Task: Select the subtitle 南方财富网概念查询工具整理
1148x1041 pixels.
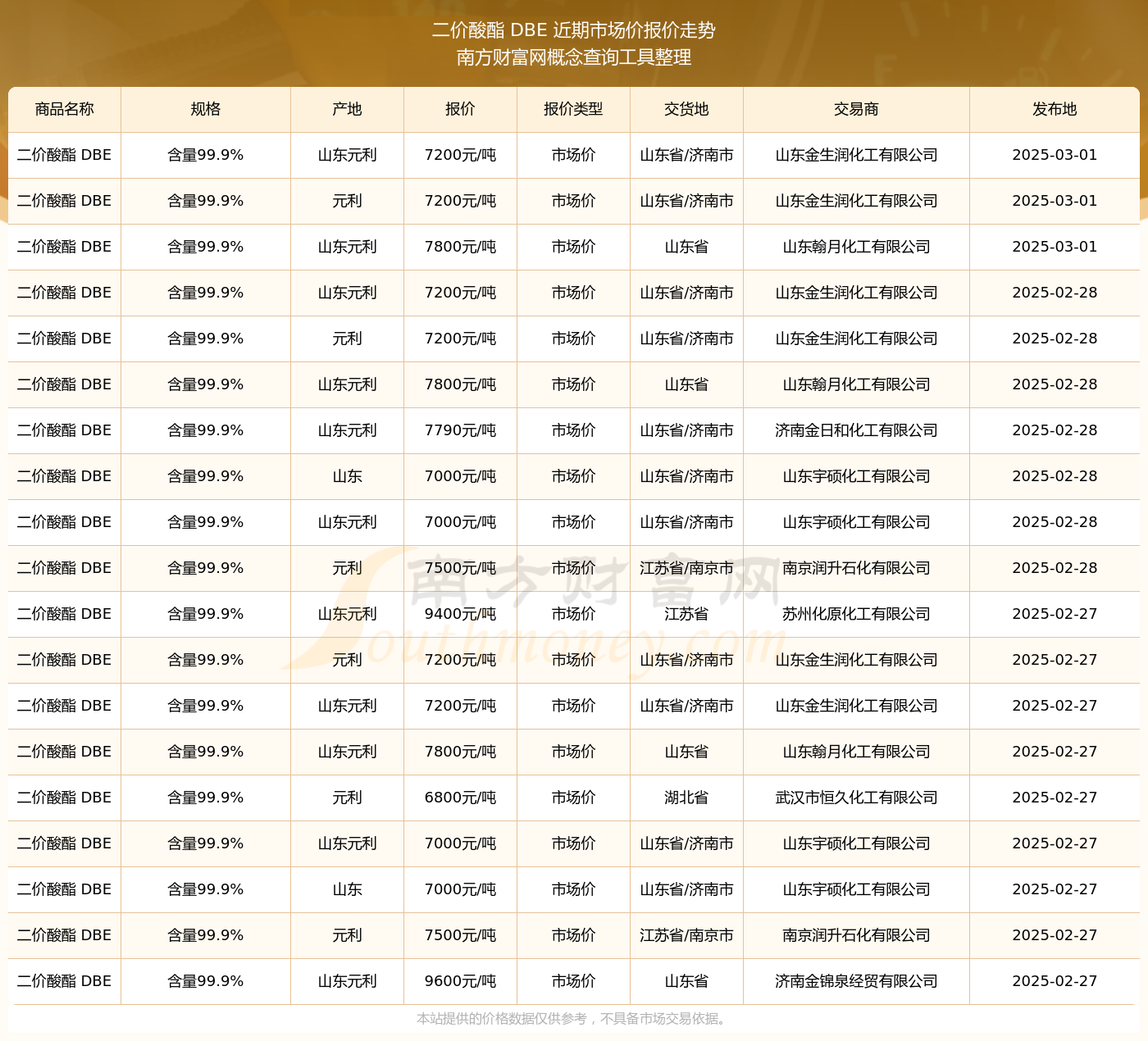Action: pos(574,57)
